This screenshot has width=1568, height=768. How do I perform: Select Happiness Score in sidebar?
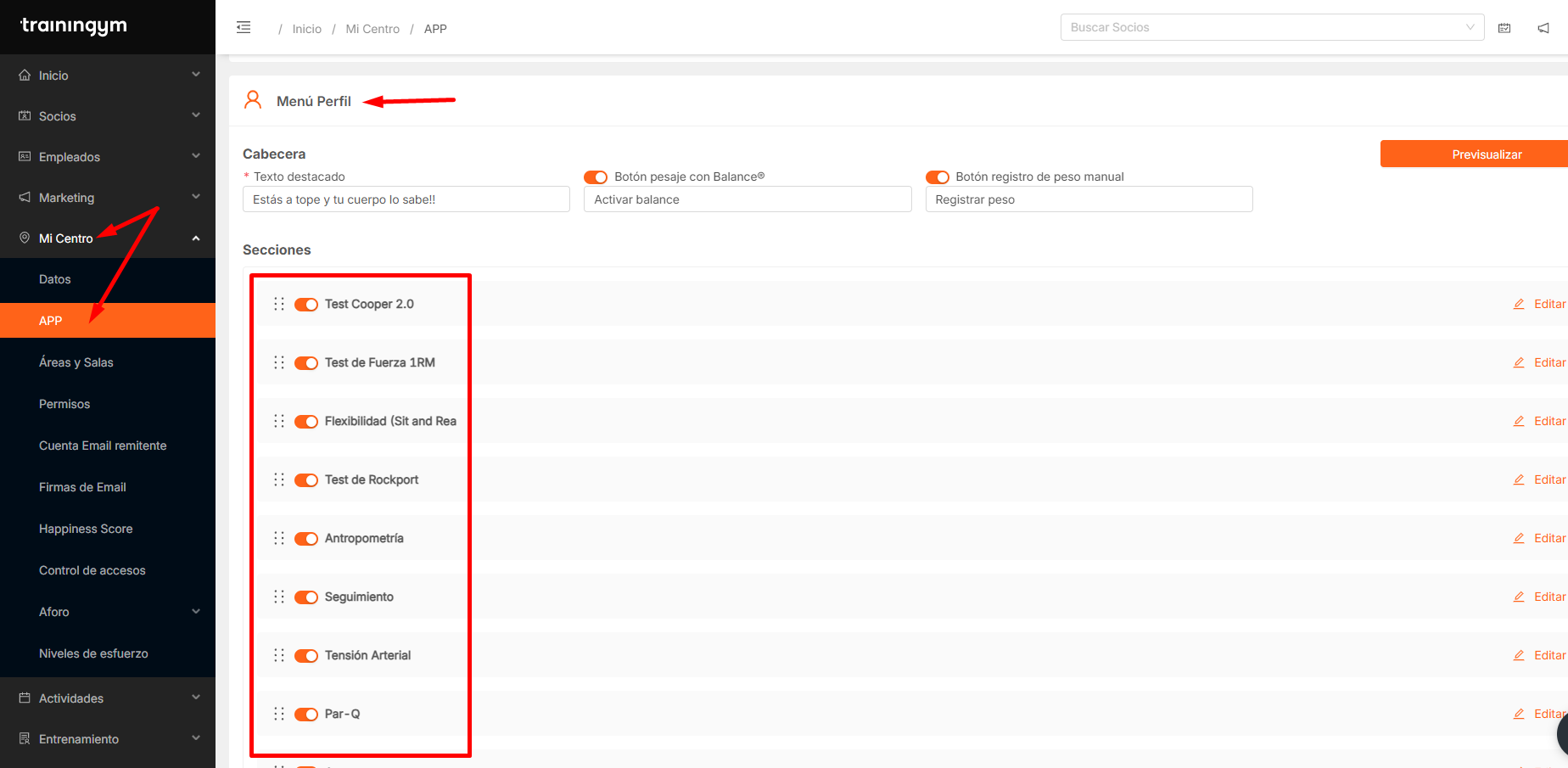coord(86,529)
